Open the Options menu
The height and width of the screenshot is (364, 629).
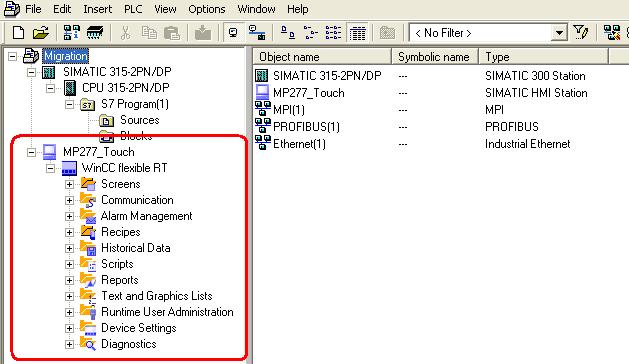[x=207, y=9]
